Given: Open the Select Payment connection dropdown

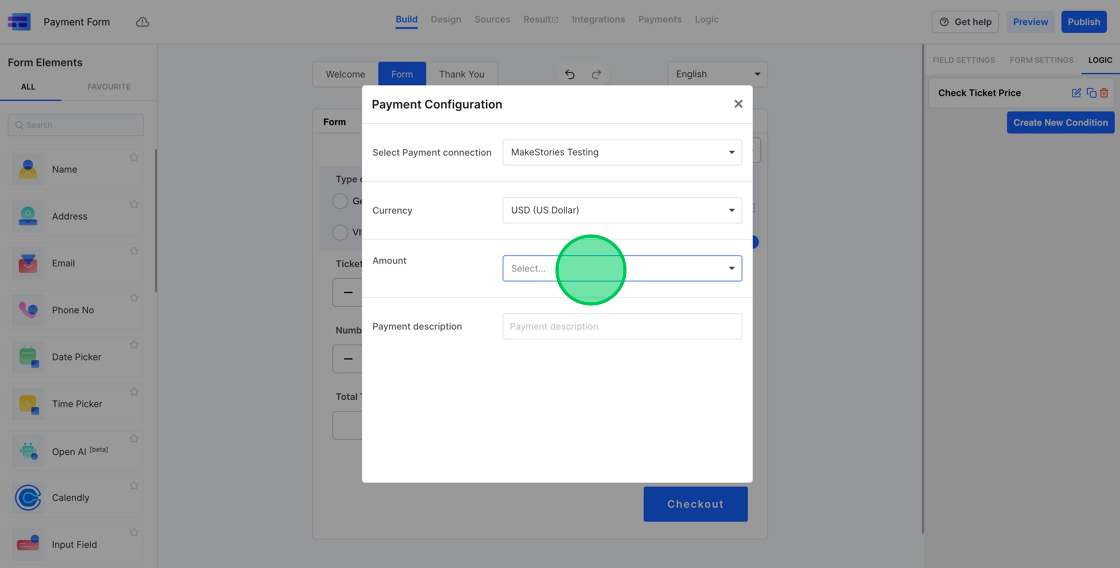Looking at the screenshot, I should pos(622,153).
